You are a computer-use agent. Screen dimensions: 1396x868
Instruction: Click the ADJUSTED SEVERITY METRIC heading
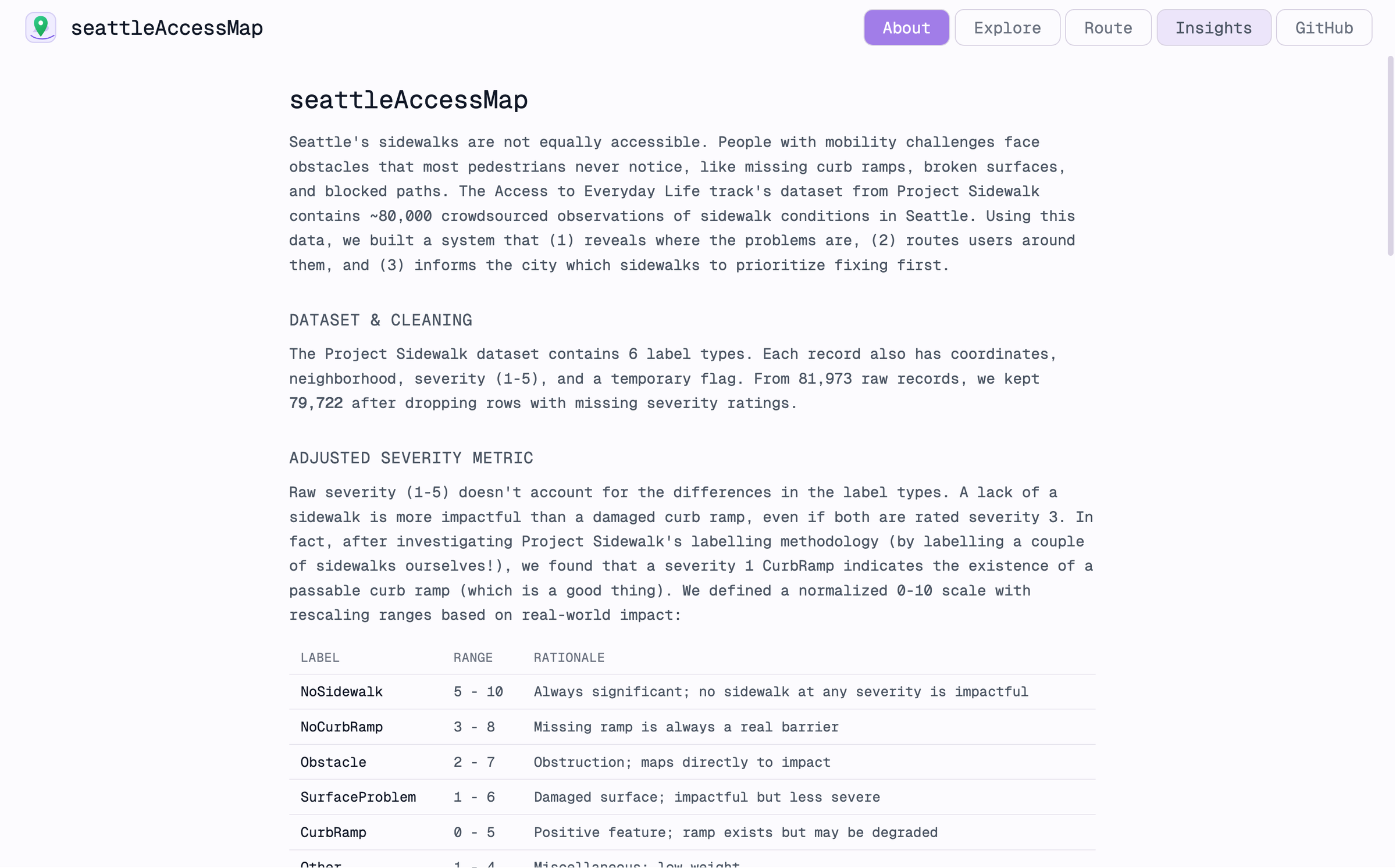pyautogui.click(x=411, y=458)
